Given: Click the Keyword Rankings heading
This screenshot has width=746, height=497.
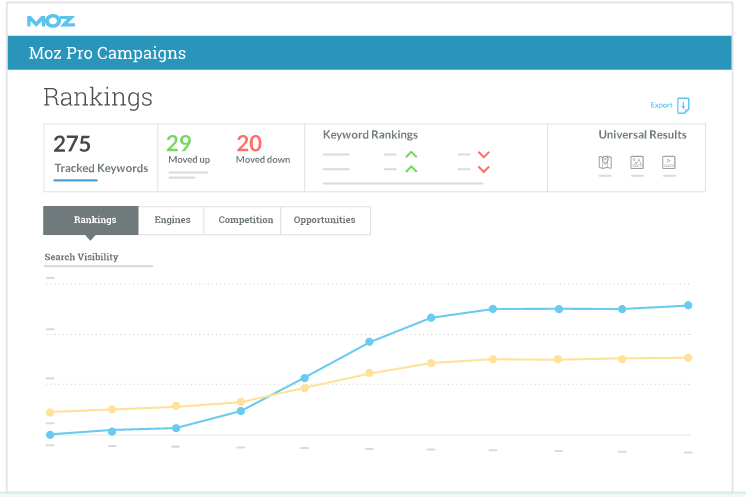Looking at the screenshot, I should (x=370, y=135).
